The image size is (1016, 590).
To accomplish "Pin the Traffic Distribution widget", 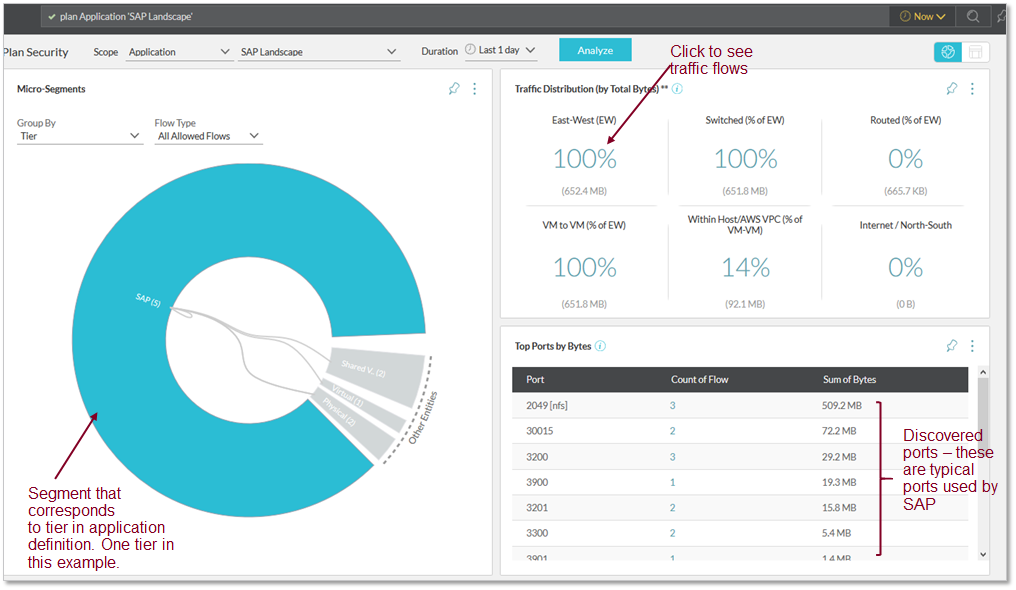I will tap(952, 89).
